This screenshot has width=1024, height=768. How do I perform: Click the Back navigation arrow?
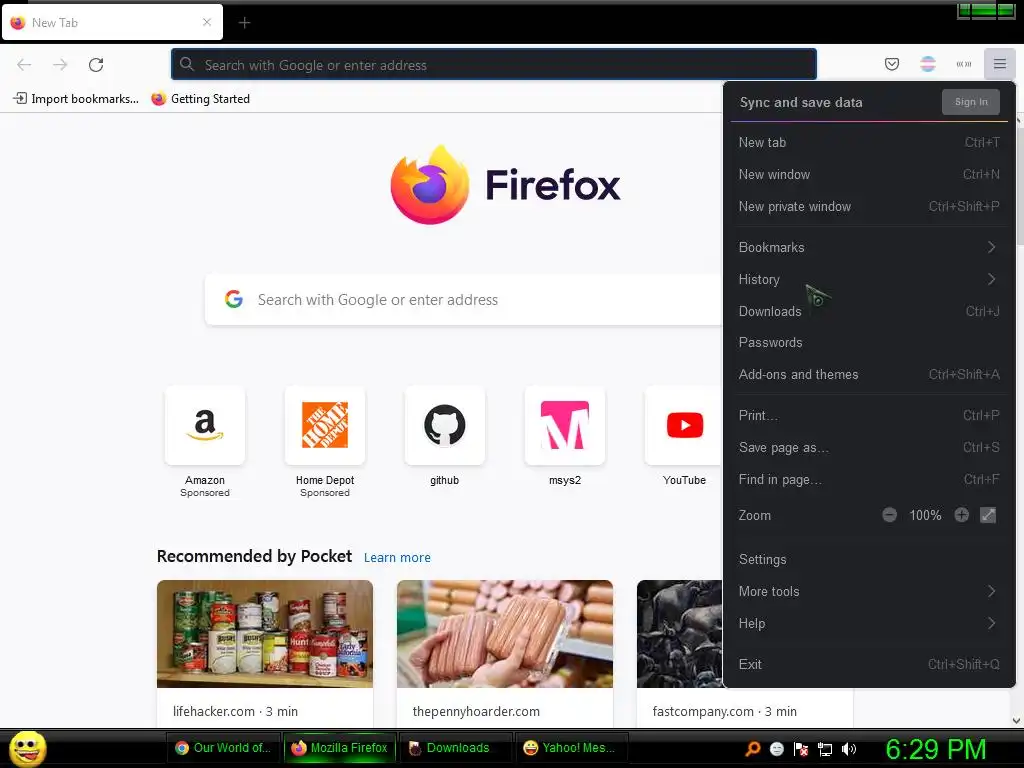pyautogui.click(x=24, y=65)
